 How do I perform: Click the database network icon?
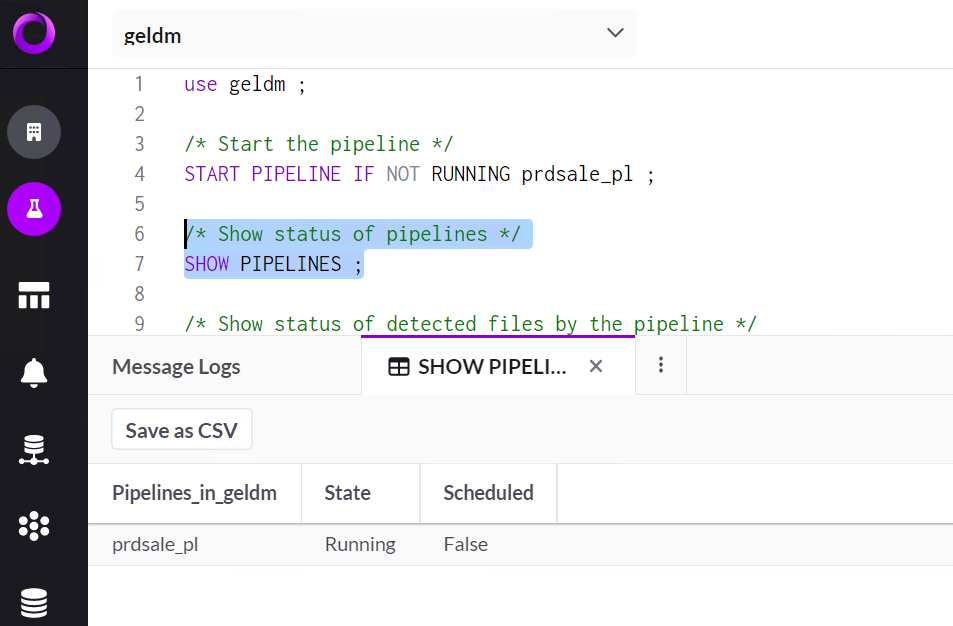point(34,451)
